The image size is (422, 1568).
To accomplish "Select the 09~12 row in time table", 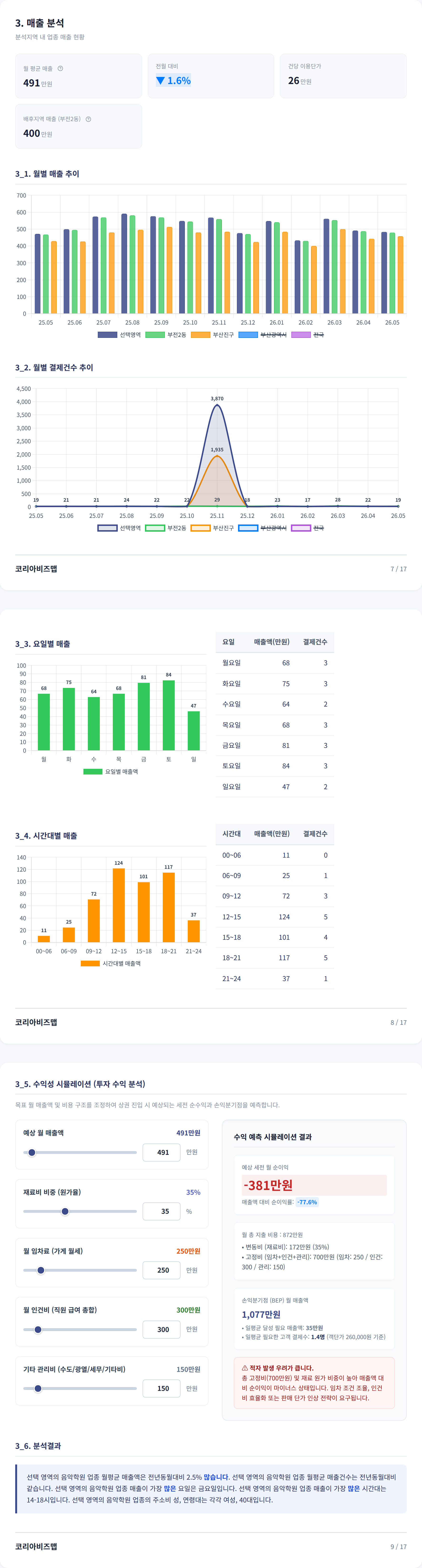I will 275,896.
